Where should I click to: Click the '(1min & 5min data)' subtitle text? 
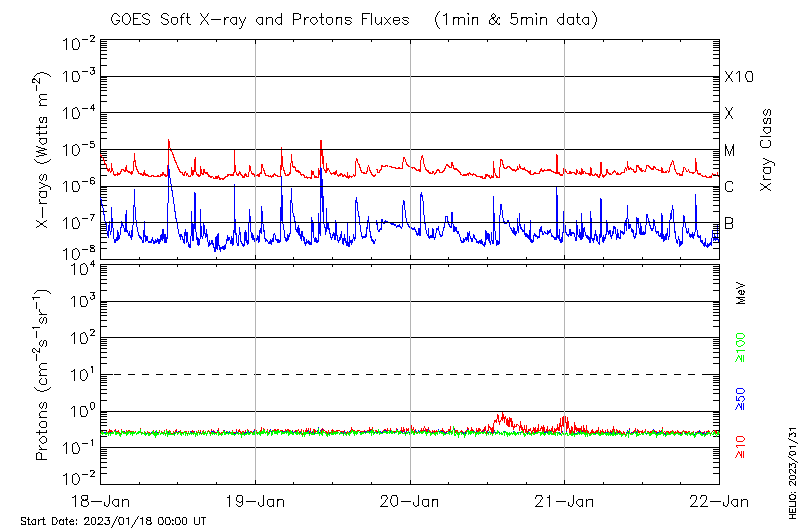point(517,19)
